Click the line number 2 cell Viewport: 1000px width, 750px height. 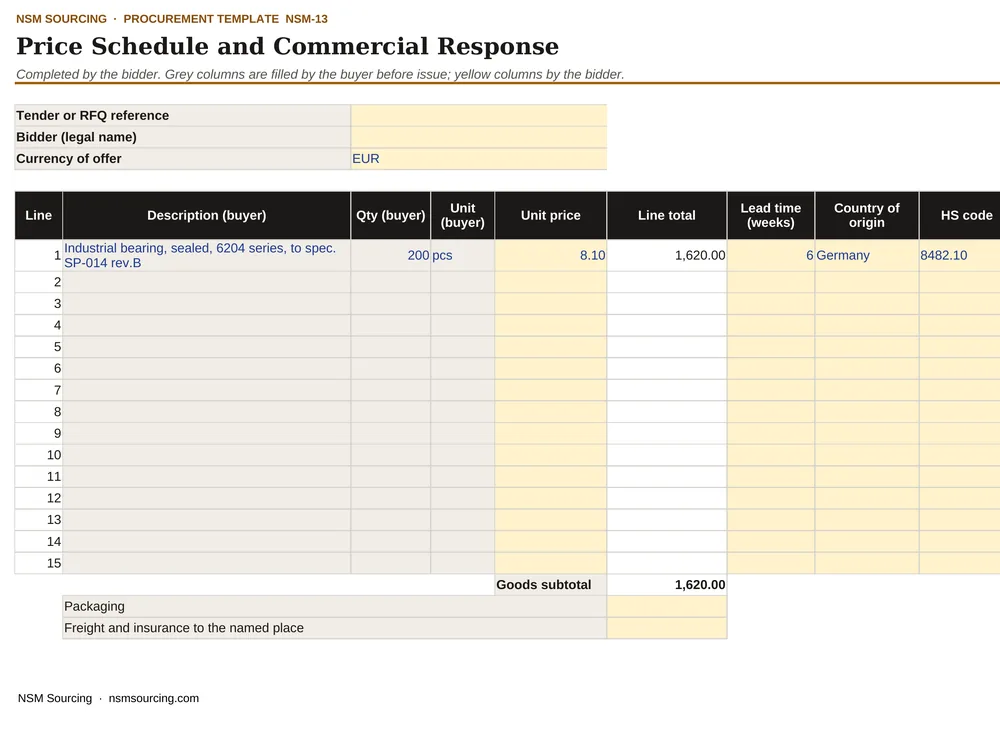pyautogui.click(x=38, y=282)
